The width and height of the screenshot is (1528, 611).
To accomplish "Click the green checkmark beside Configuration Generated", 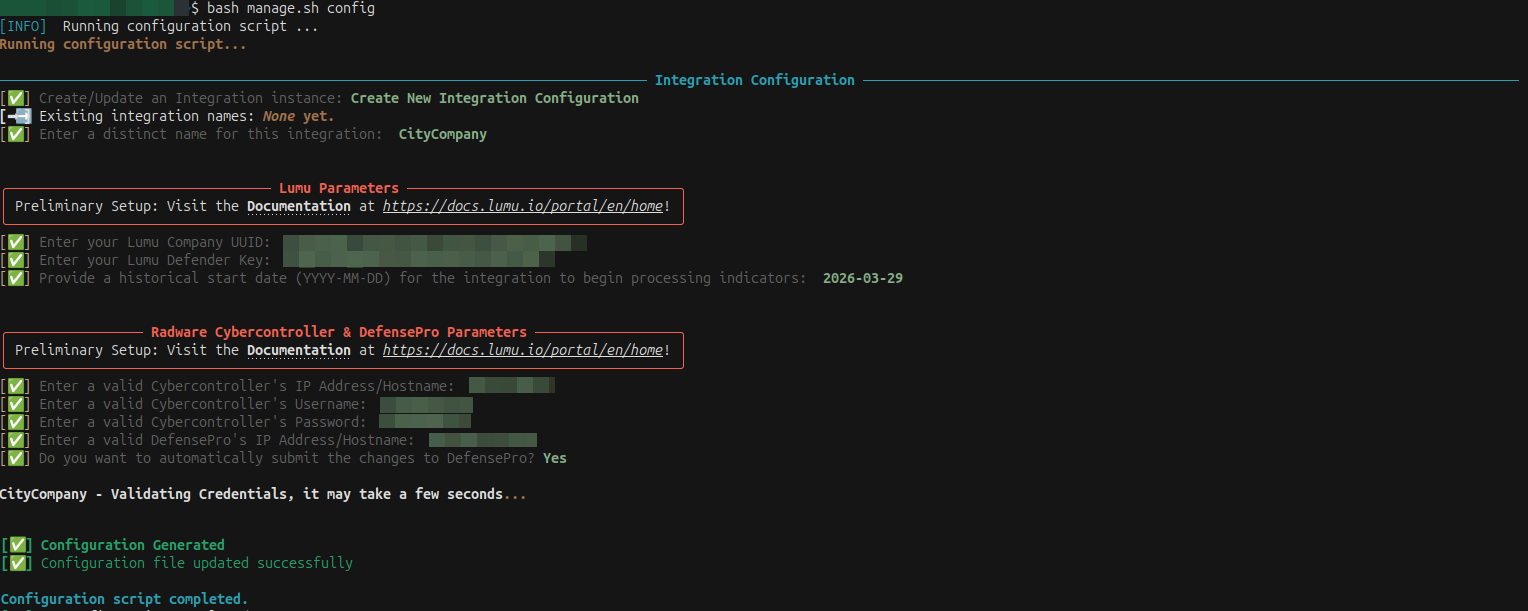I will pos(18,545).
